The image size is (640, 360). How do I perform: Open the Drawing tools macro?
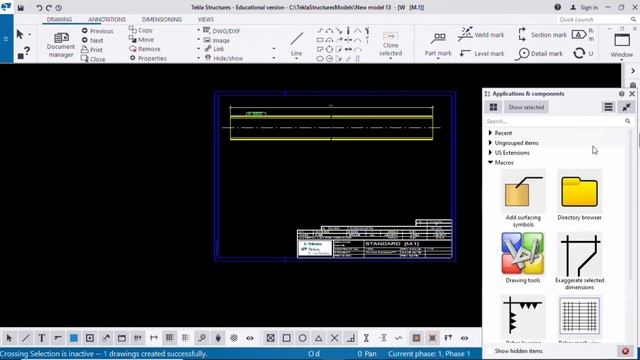pyautogui.click(x=523, y=258)
